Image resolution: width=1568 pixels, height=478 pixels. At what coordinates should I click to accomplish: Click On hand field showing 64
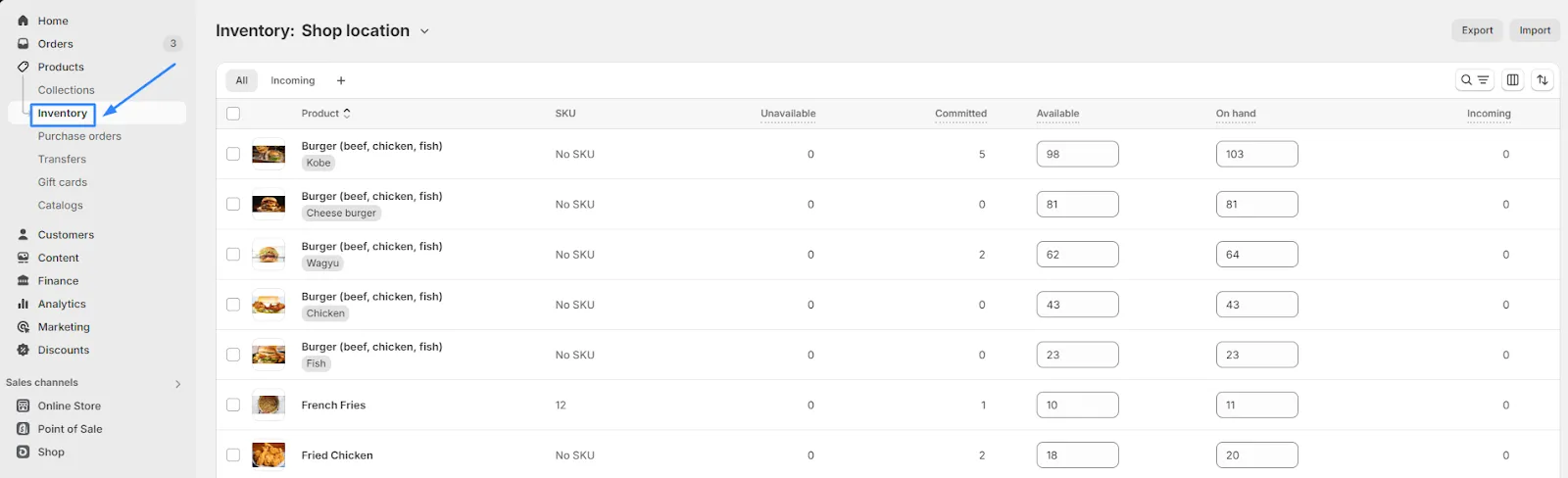pyautogui.click(x=1256, y=254)
